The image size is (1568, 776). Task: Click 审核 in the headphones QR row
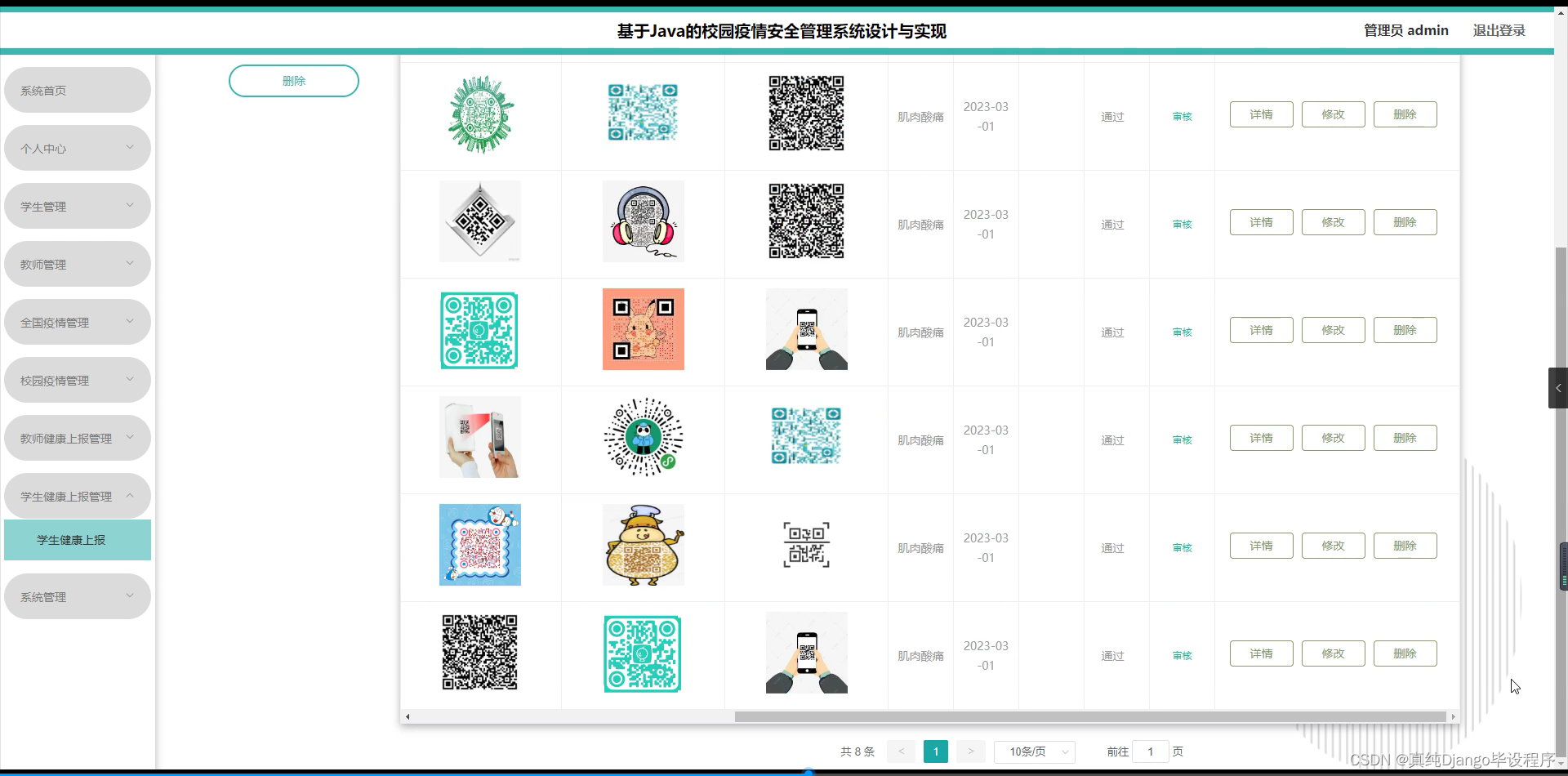pos(1183,225)
